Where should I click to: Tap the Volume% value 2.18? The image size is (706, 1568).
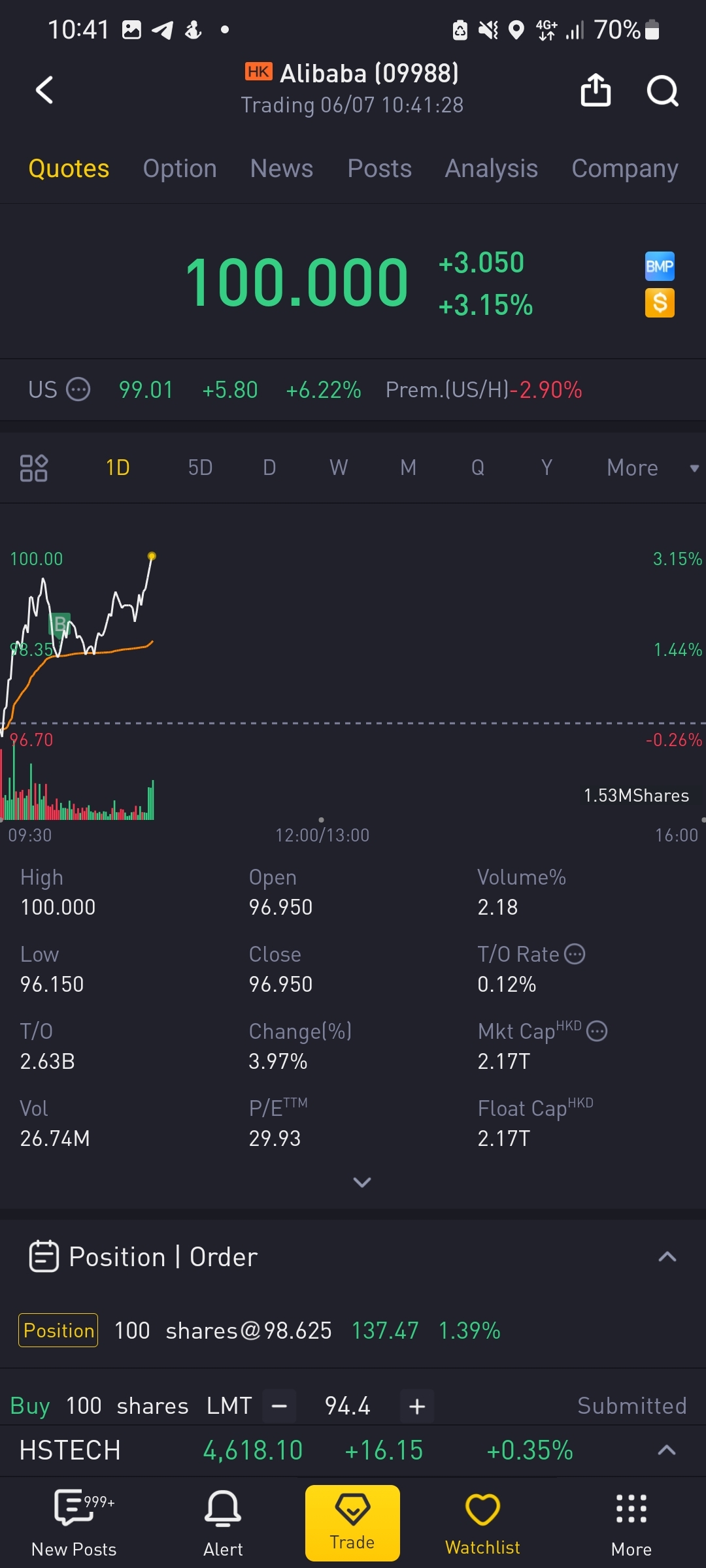click(497, 907)
